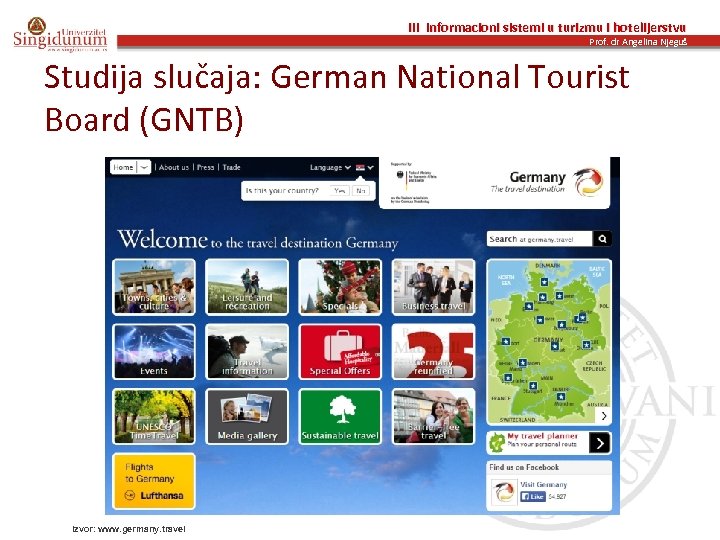Open Germany reunified 25 tile
This screenshot has width=720, height=540.
[433, 352]
